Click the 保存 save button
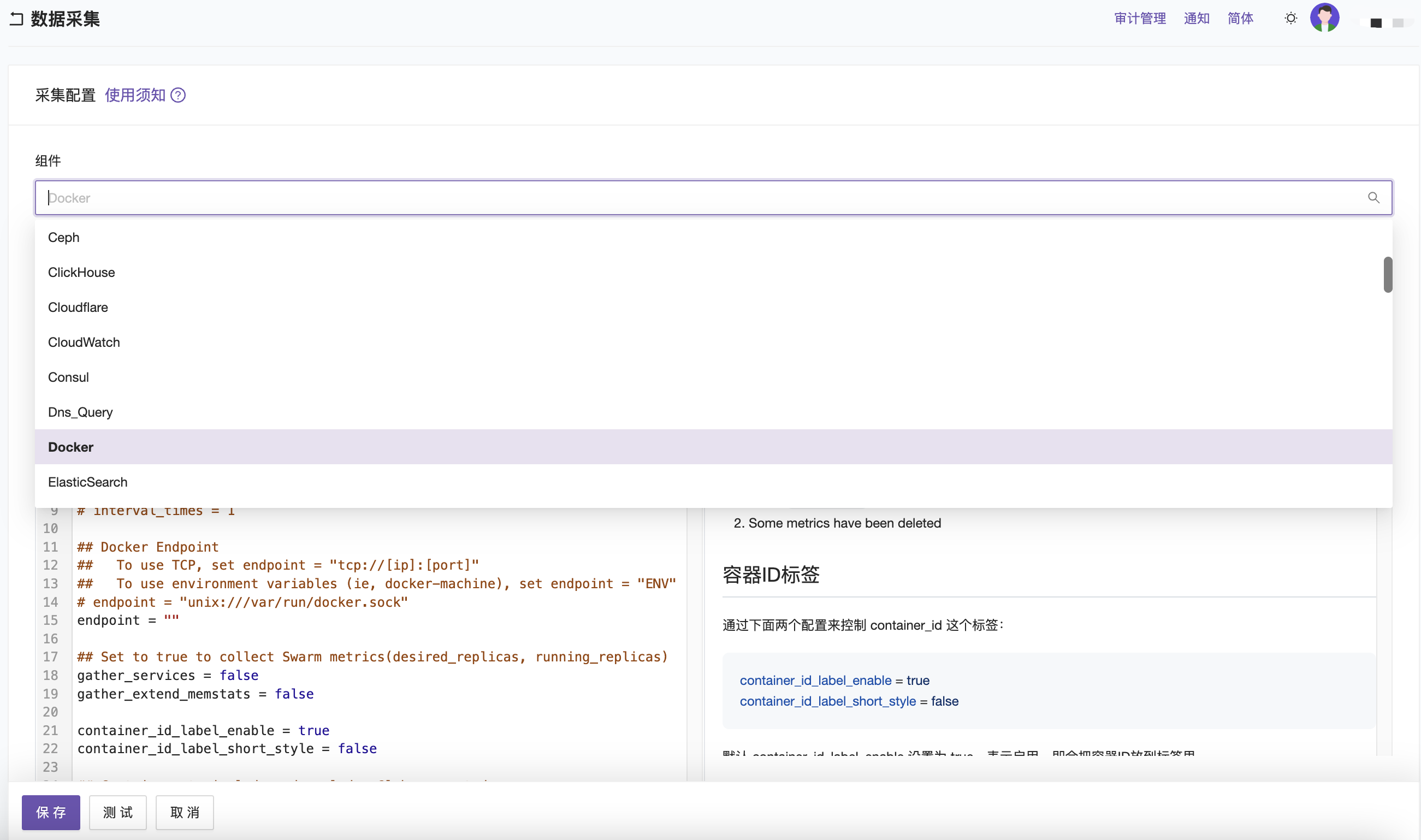This screenshot has width=1421, height=840. point(51,812)
